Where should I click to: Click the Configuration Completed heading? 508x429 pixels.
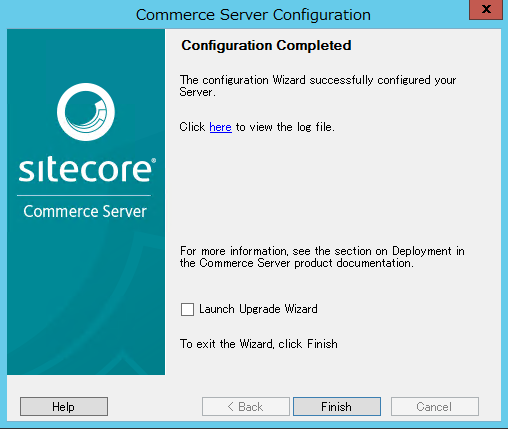pos(266,45)
